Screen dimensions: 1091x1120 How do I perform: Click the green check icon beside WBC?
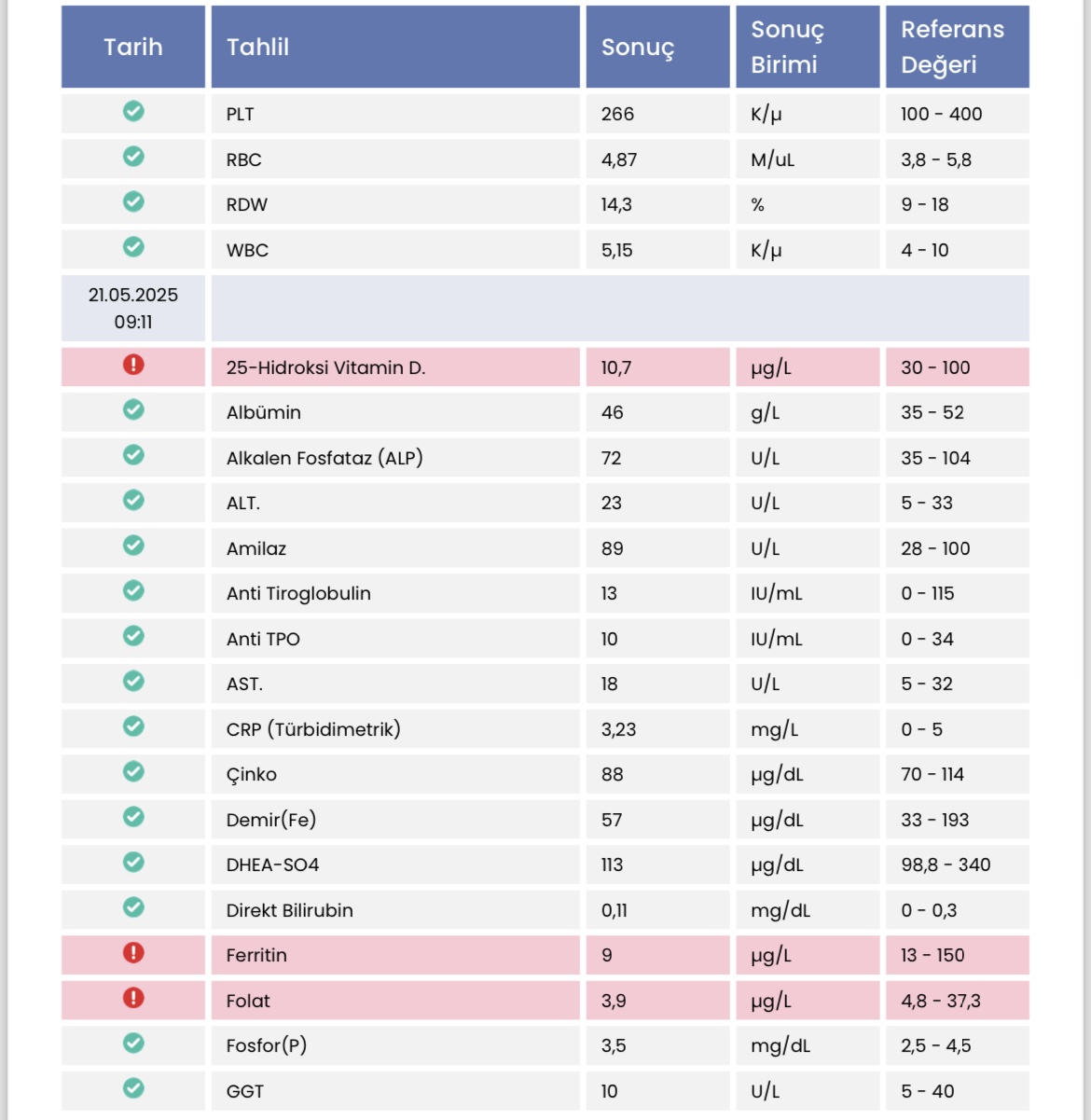133,247
